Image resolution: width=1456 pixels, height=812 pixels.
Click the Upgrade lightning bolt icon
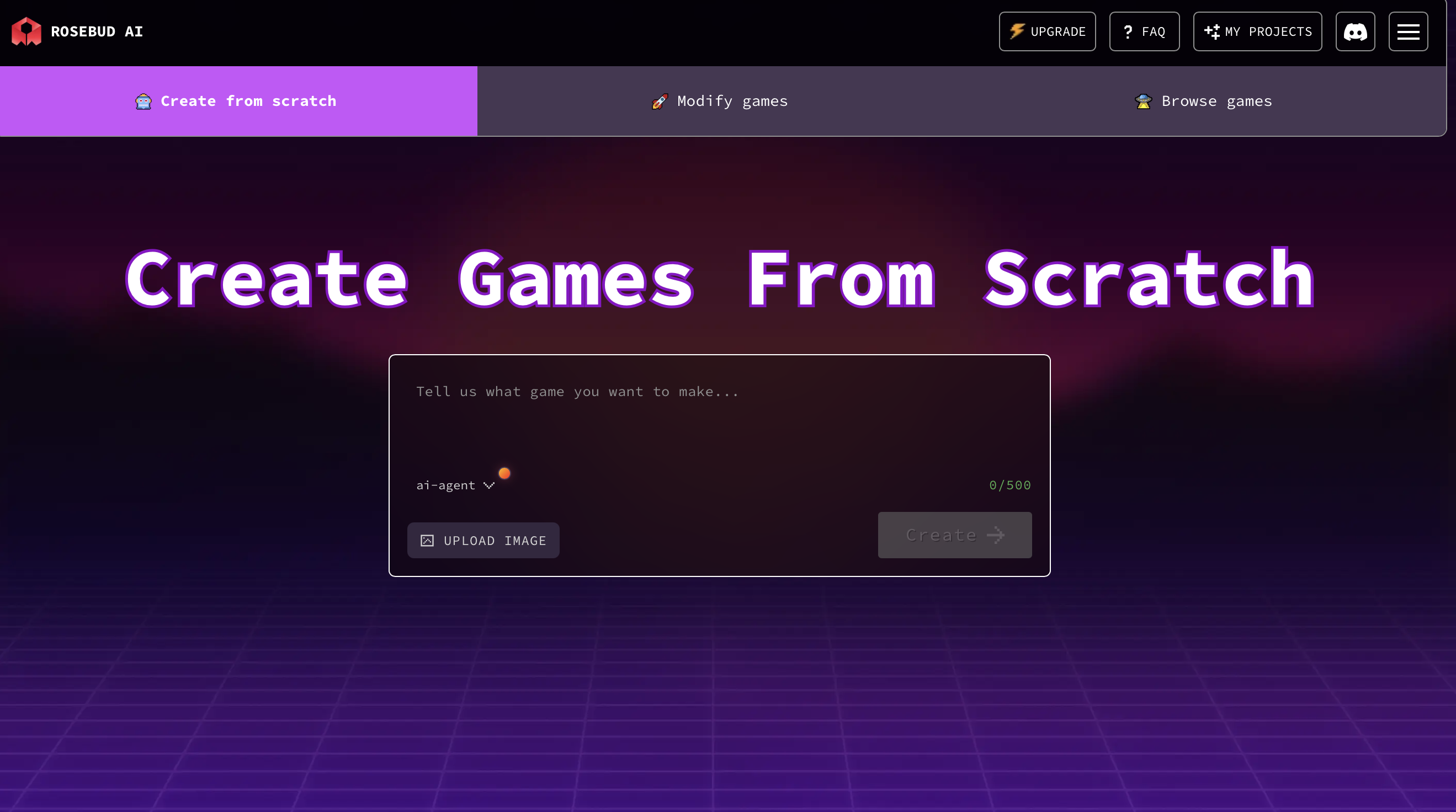tap(1017, 31)
